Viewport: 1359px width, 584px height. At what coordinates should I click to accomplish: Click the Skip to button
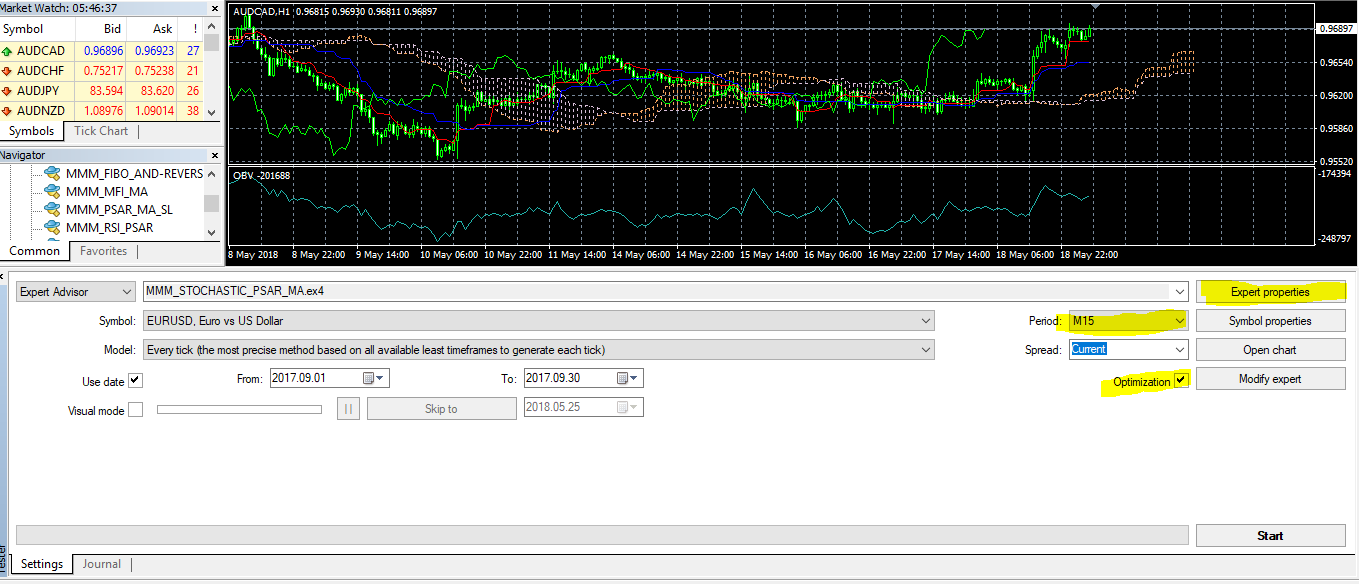click(441, 409)
